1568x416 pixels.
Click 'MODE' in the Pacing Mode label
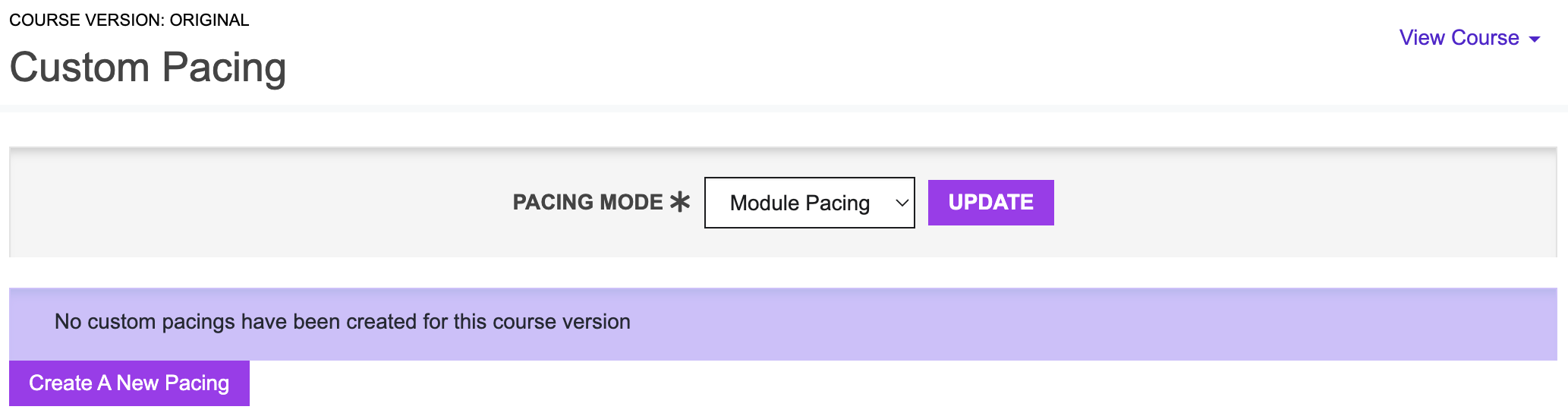(631, 202)
